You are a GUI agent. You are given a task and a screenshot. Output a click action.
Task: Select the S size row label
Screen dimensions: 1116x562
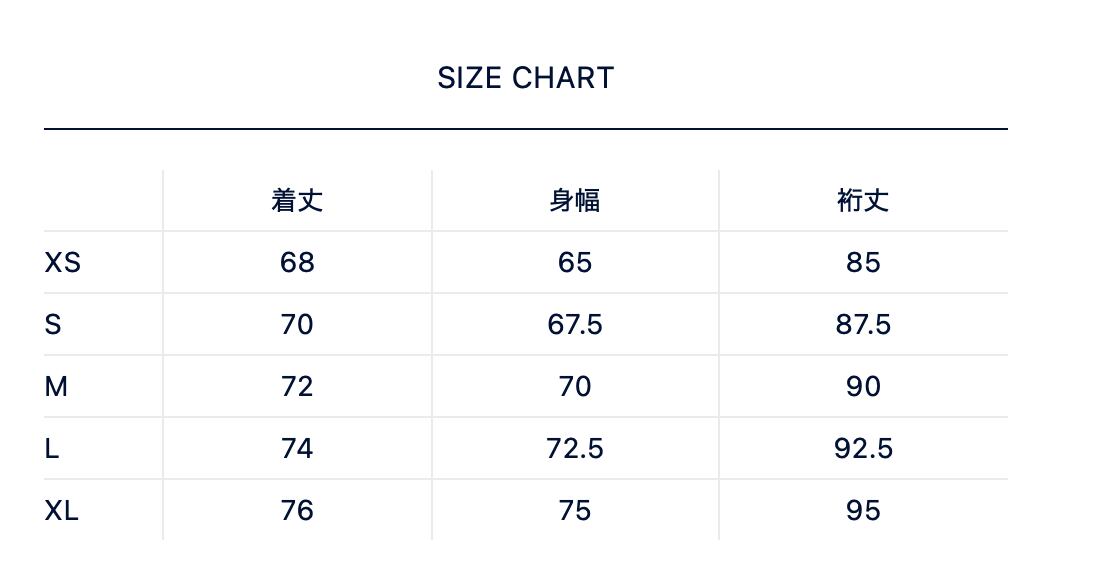coord(53,325)
